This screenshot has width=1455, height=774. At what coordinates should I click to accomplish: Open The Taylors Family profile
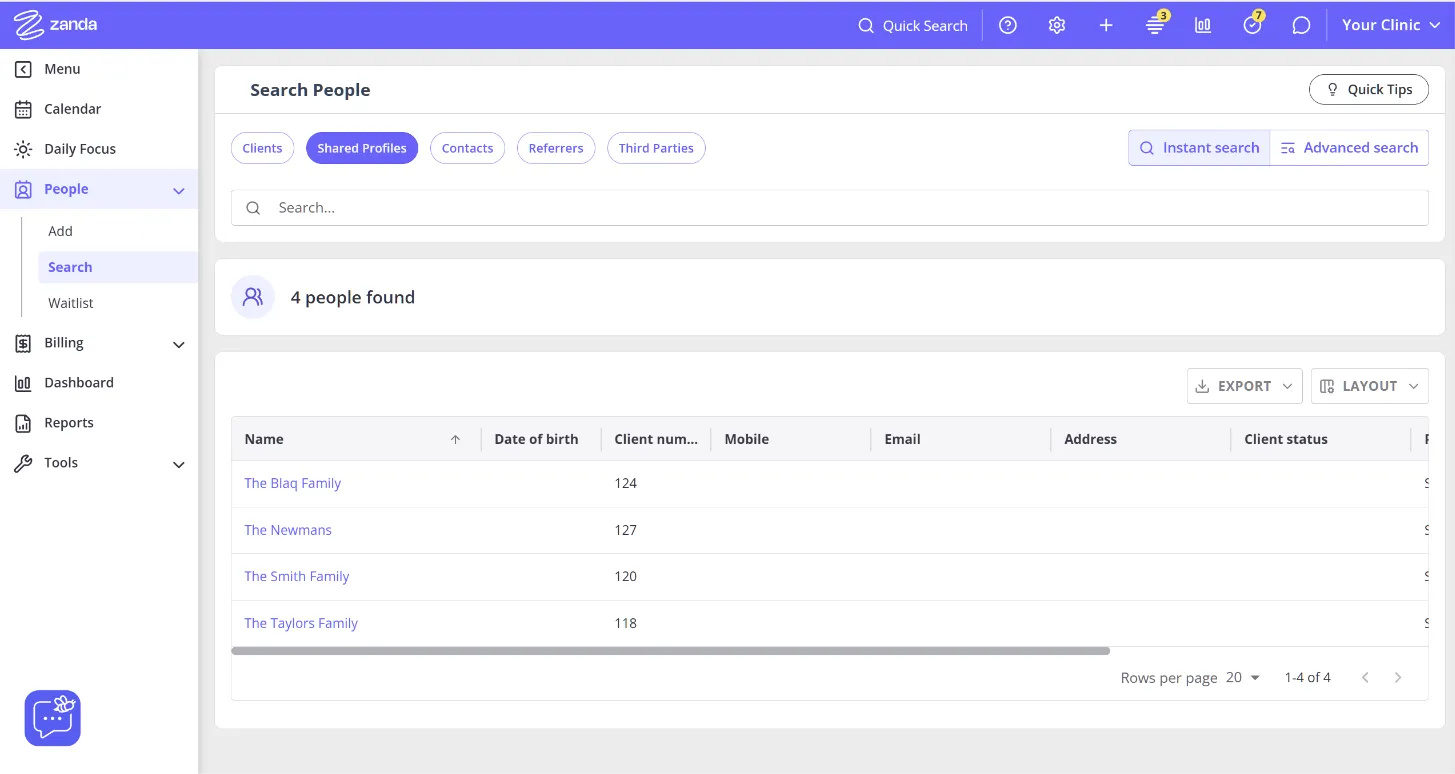pyautogui.click(x=301, y=623)
